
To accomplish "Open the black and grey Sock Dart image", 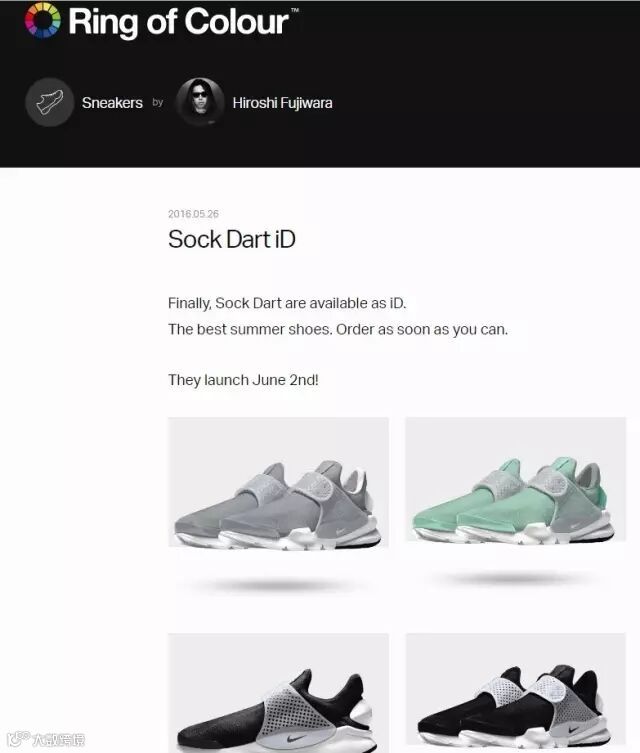I will 516,693.
